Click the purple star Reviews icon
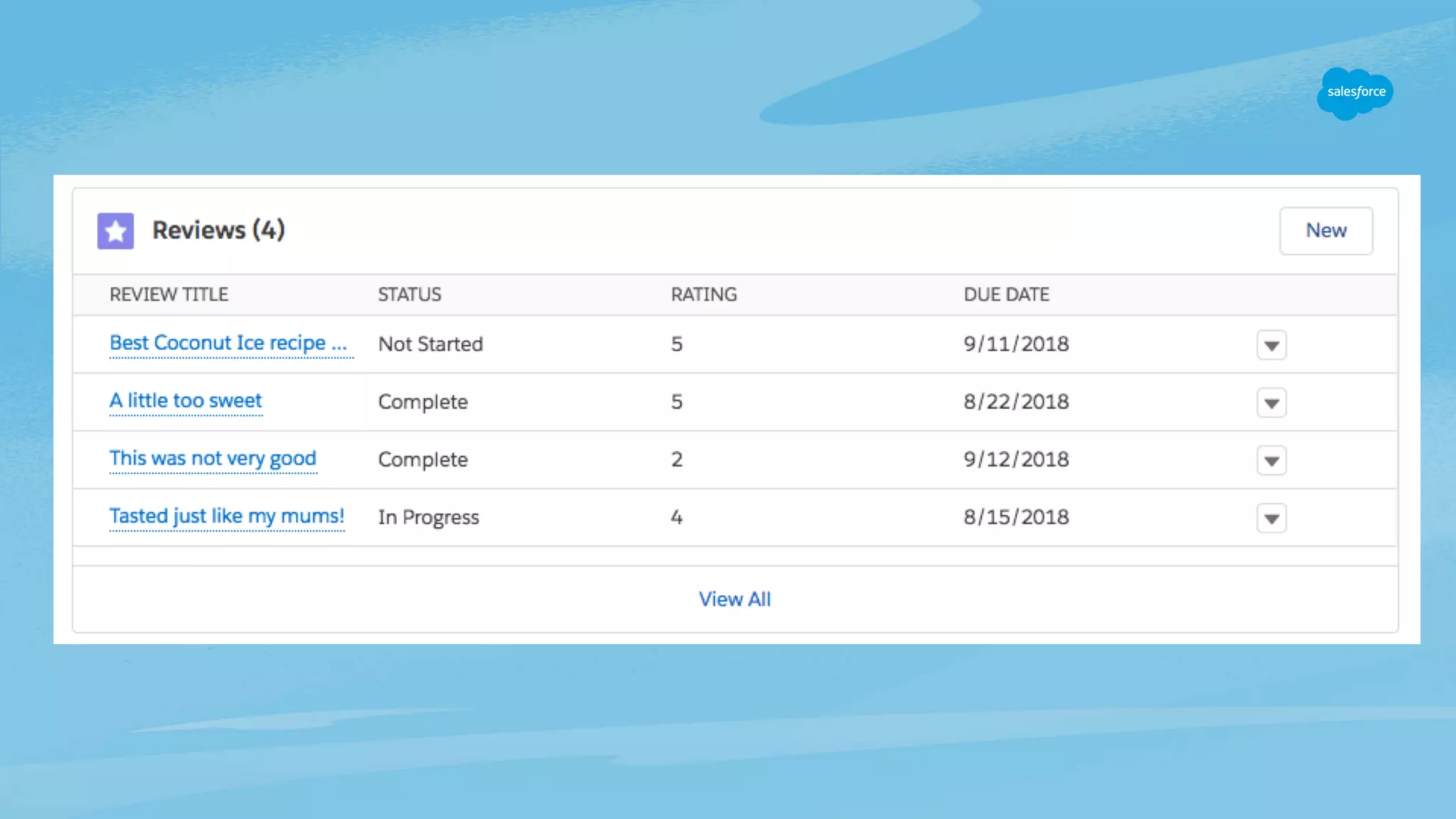1456x819 pixels. click(115, 231)
